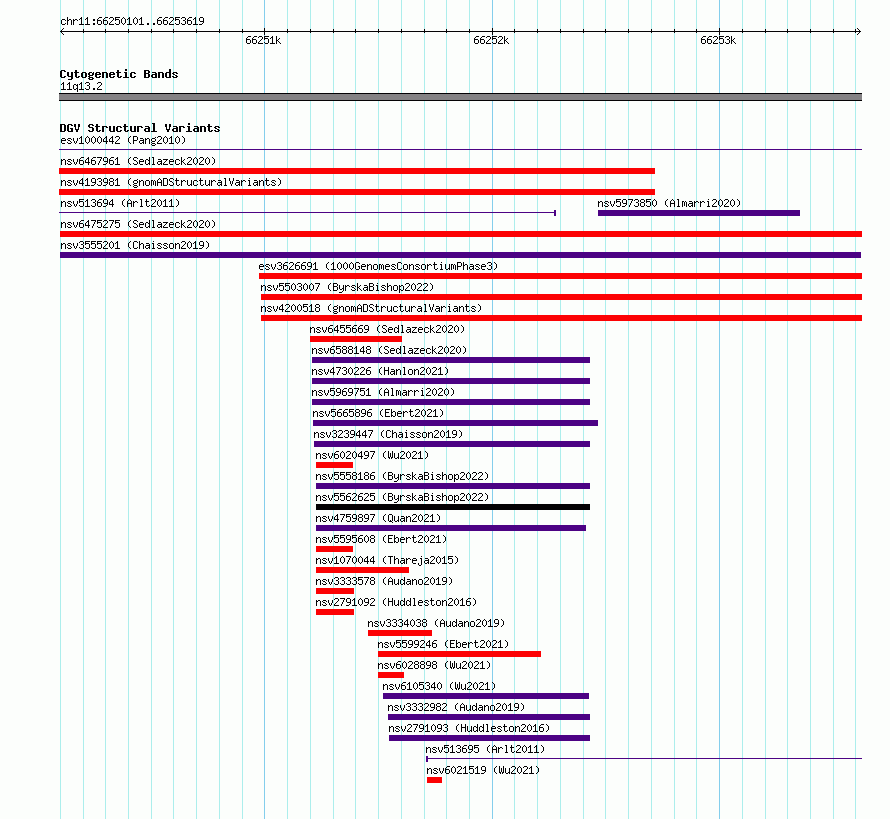Click the red bar of nsv6467961
890x819 pixels.
357,171
